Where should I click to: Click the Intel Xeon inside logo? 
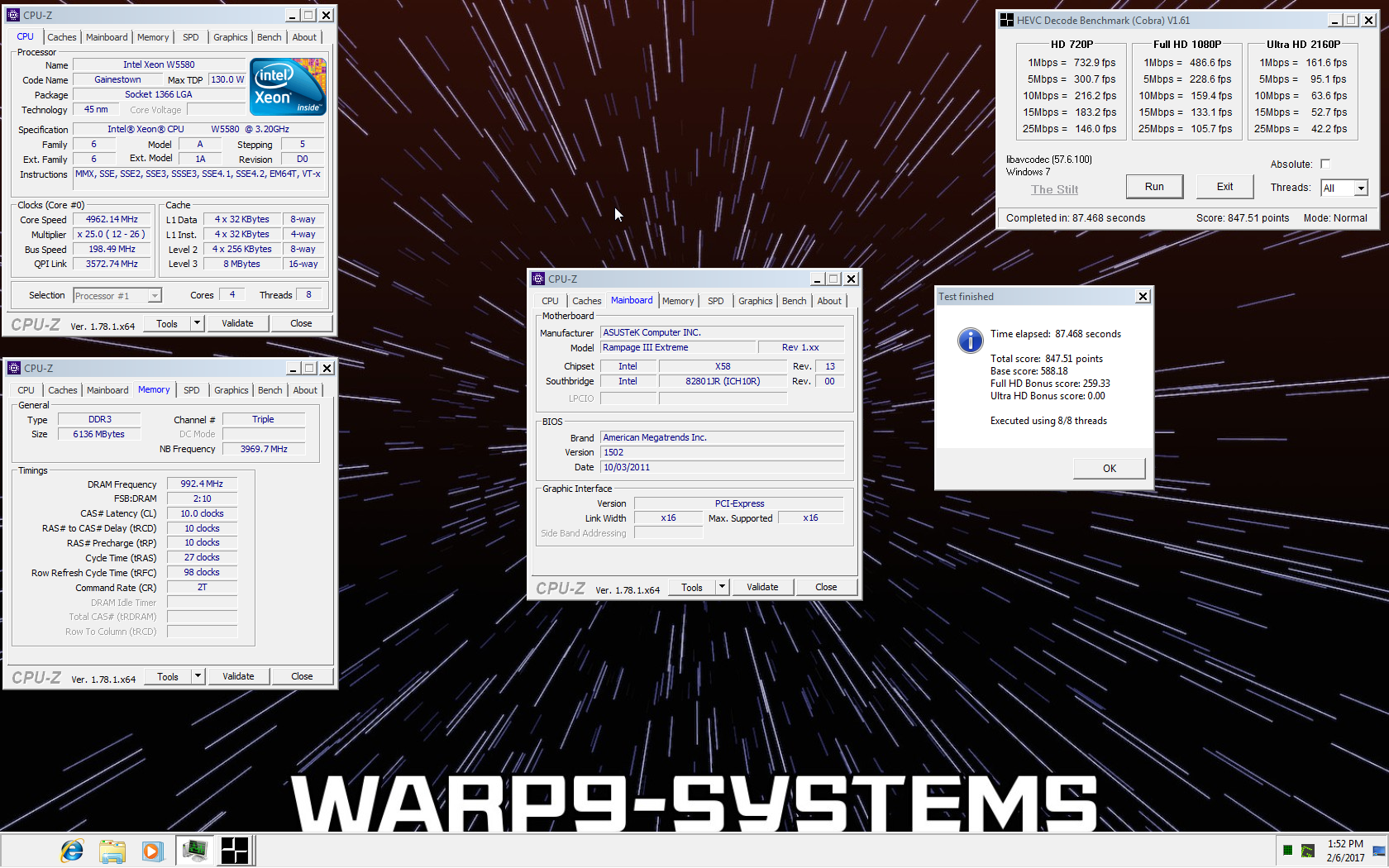288,87
